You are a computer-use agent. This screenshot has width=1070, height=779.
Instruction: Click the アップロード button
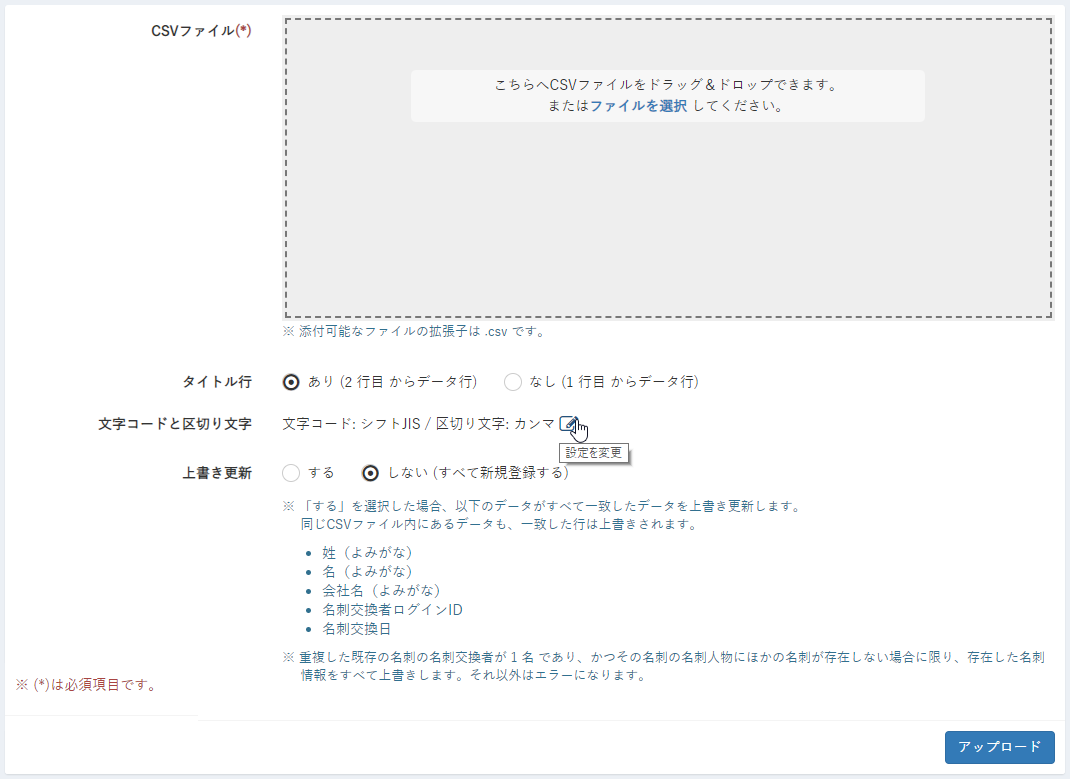tap(1000, 747)
